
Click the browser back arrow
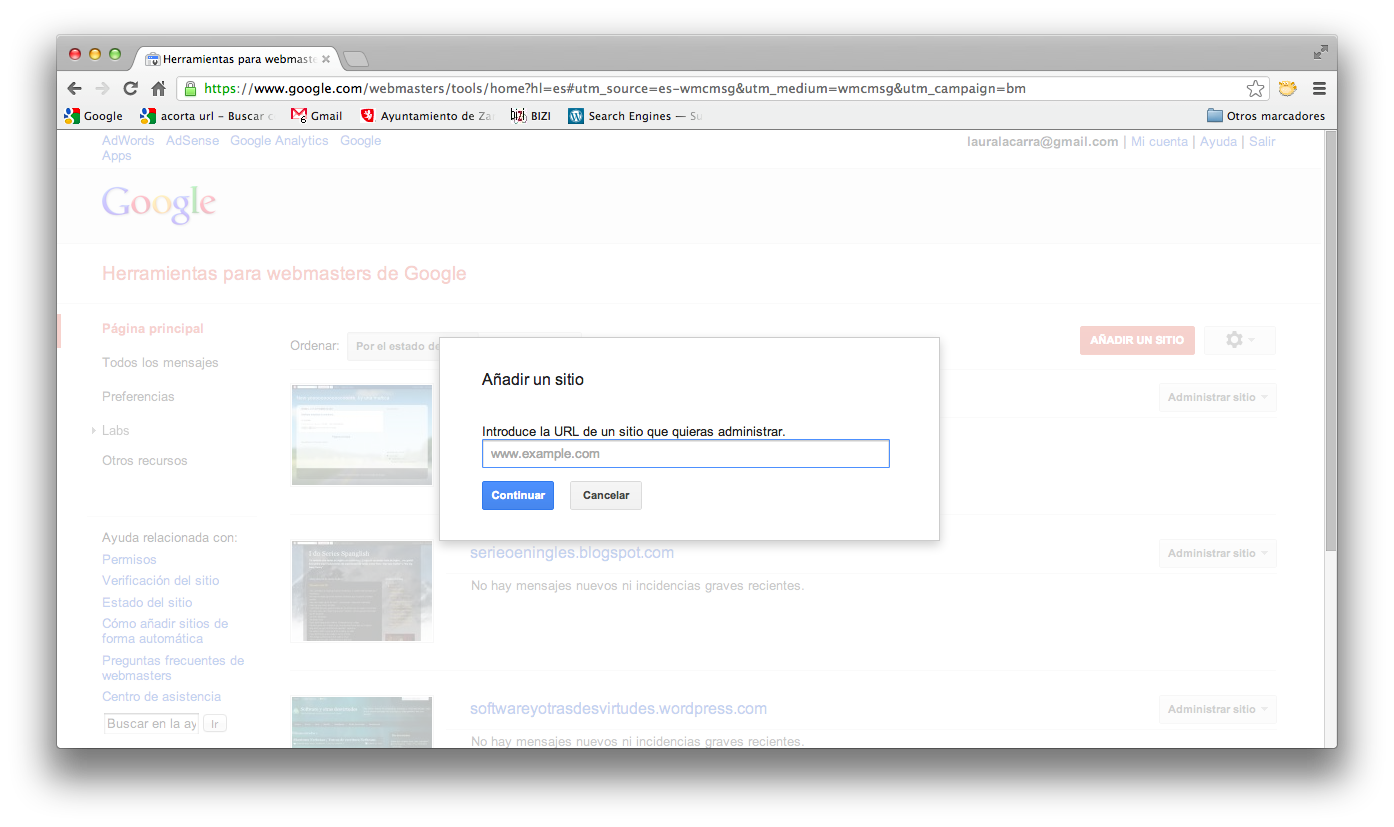[75, 88]
